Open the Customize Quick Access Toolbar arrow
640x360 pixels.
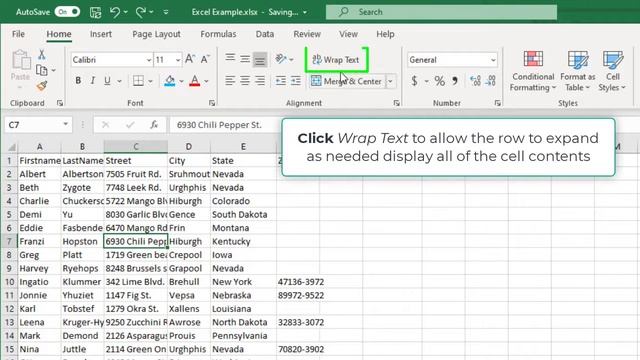point(166,12)
